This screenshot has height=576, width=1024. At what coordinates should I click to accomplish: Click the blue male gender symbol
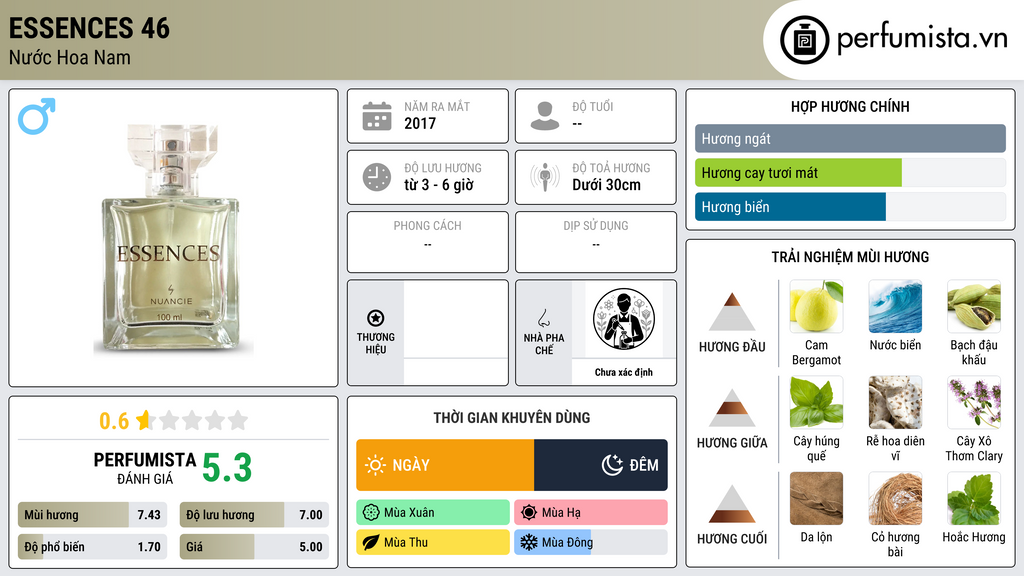point(37,116)
